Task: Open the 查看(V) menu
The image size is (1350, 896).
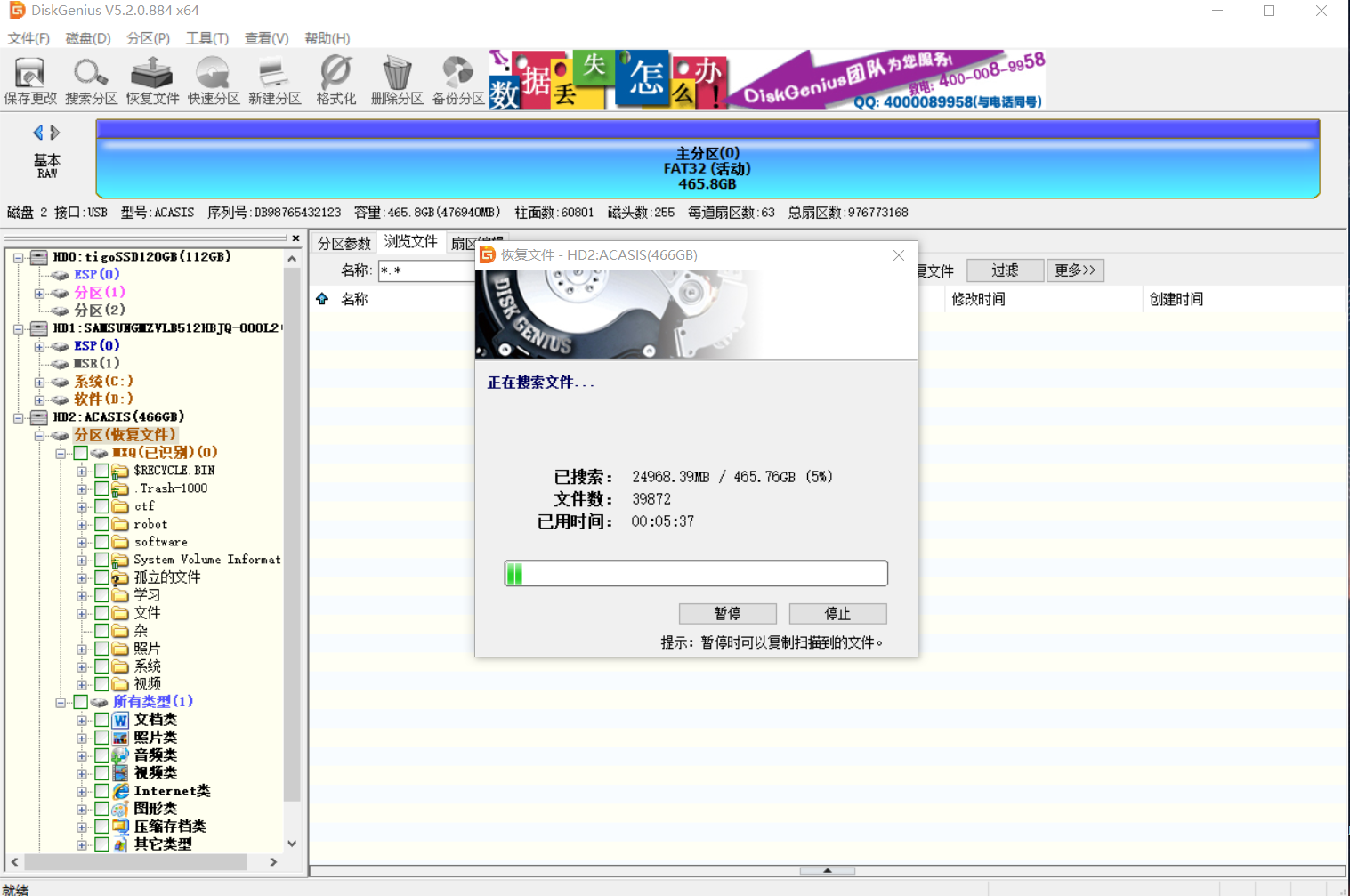Action: (267, 38)
